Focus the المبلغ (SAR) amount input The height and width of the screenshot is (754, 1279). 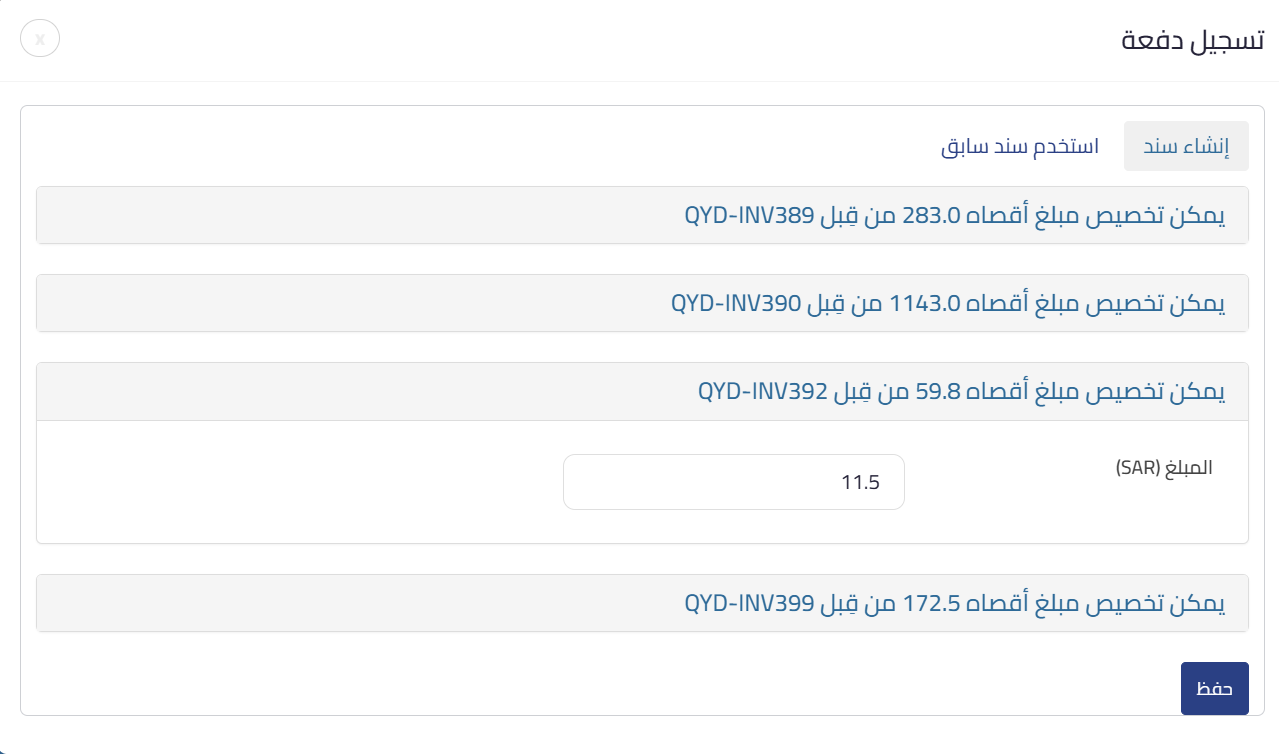coord(733,481)
